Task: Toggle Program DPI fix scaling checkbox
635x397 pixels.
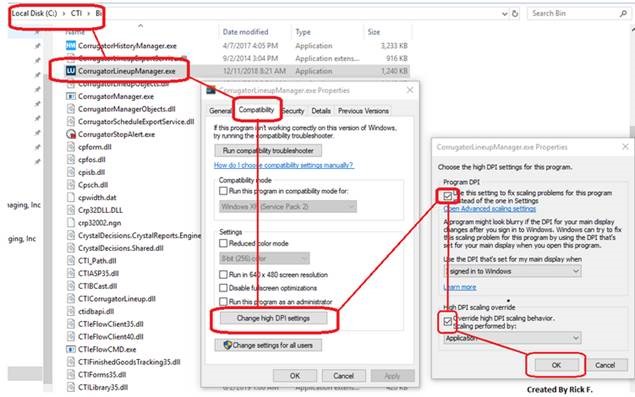Action: (x=447, y=196)
